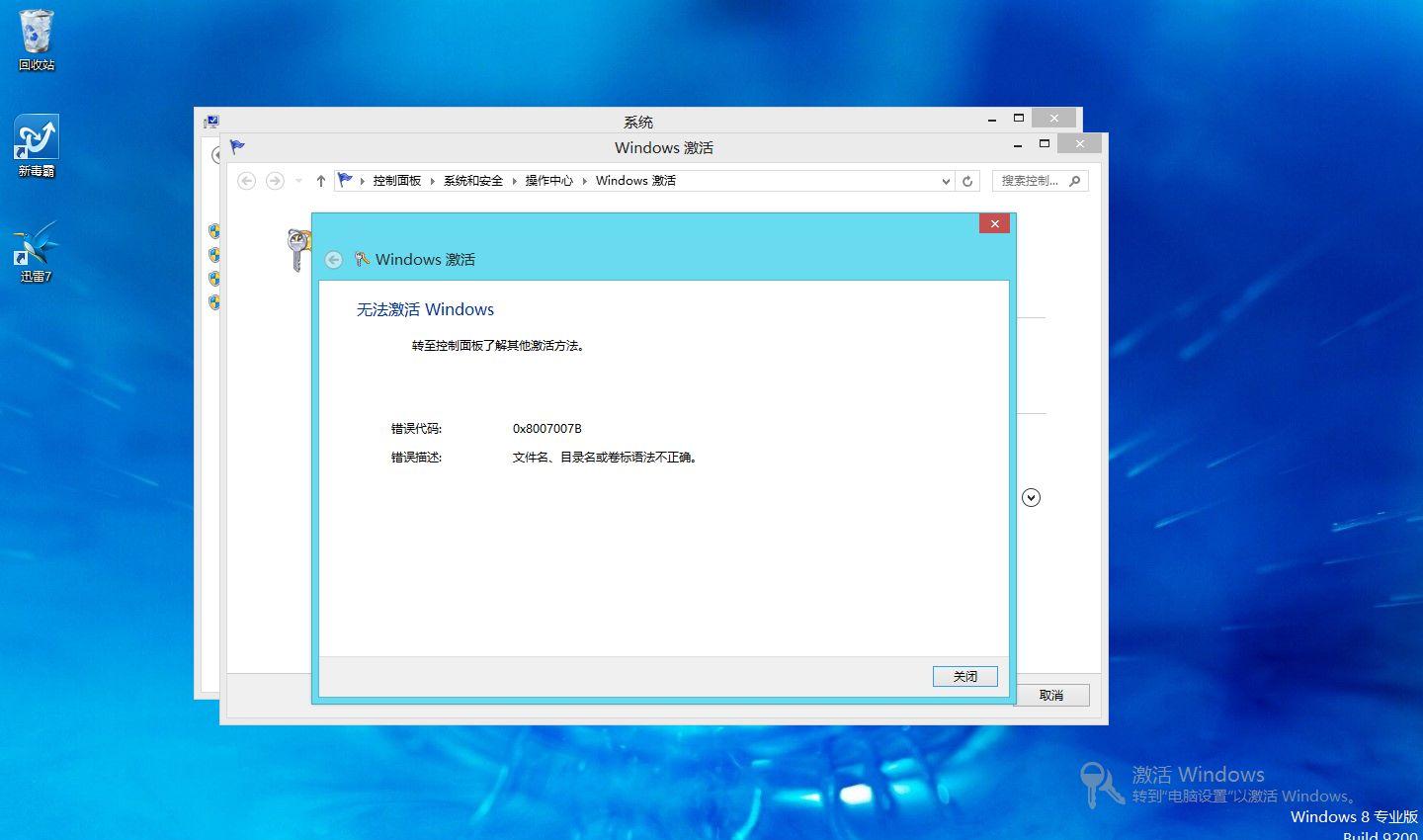This screenshot has height=840, width=1423.
Task: Refresh the address bar location
Action: [x=967, y=181]
